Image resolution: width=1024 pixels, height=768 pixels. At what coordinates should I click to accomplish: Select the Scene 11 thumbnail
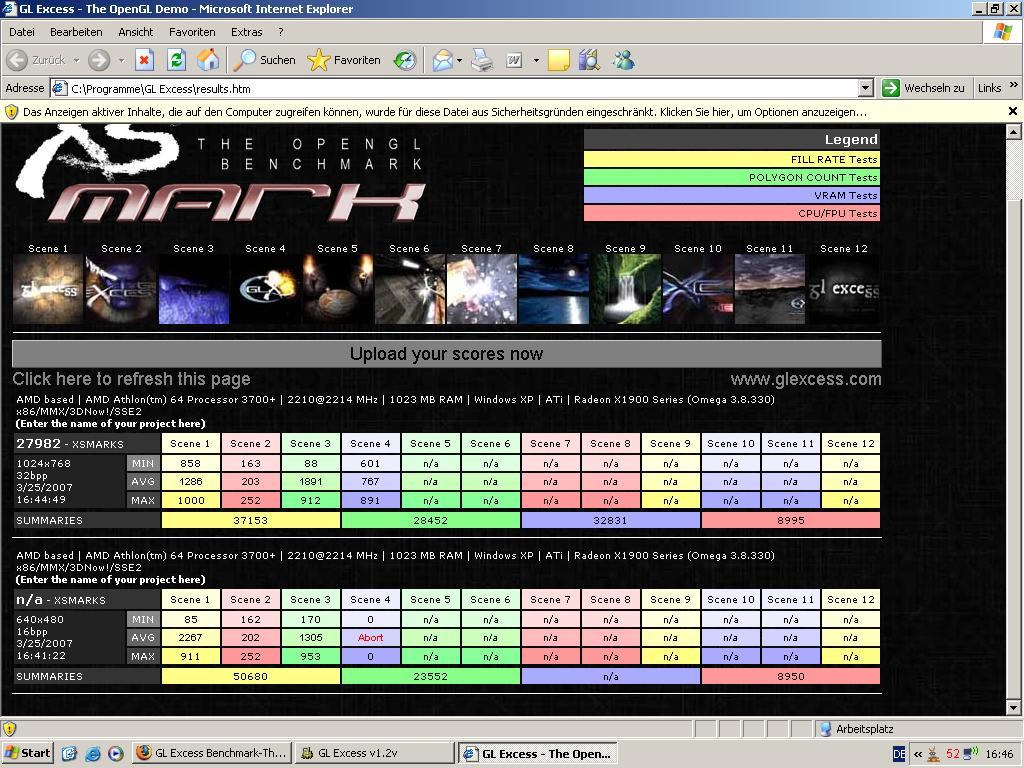click(770, 289)
